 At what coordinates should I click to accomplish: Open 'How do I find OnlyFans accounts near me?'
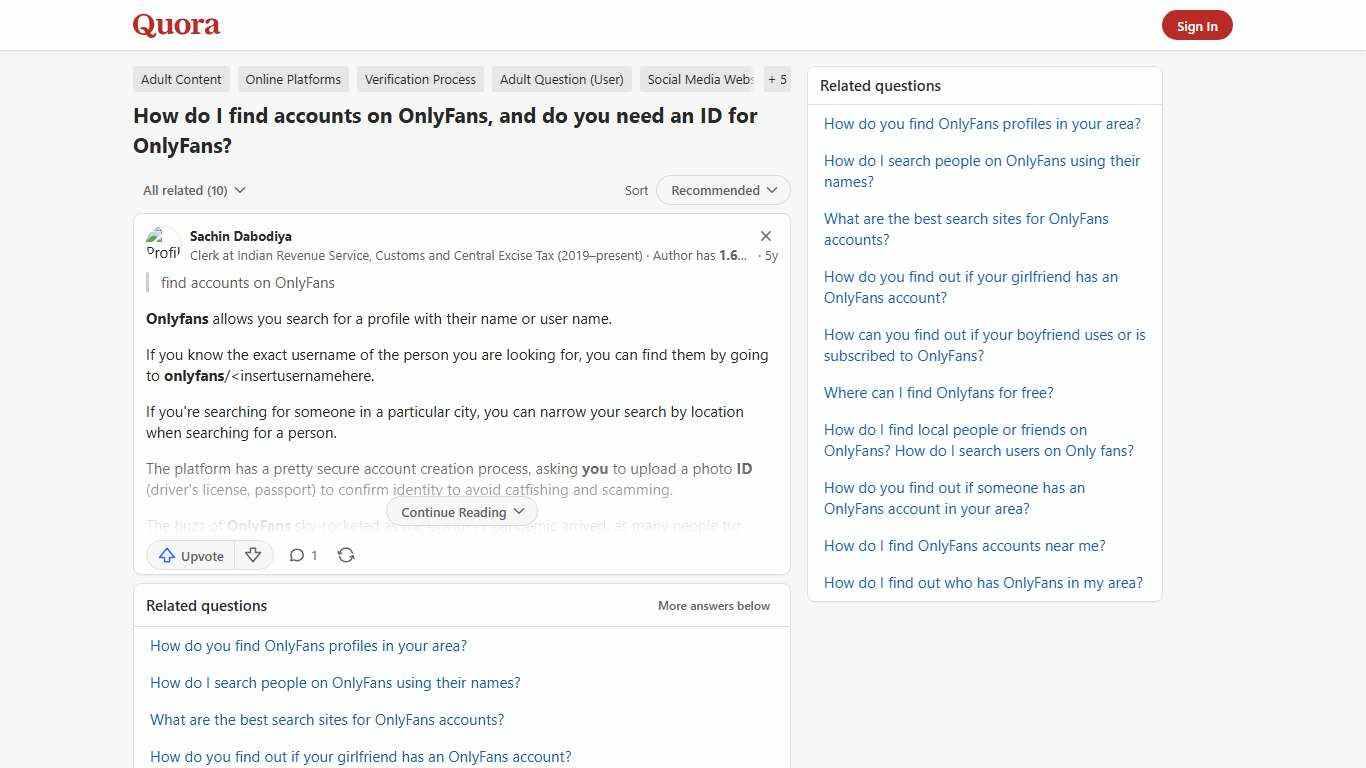pos(964,545)
